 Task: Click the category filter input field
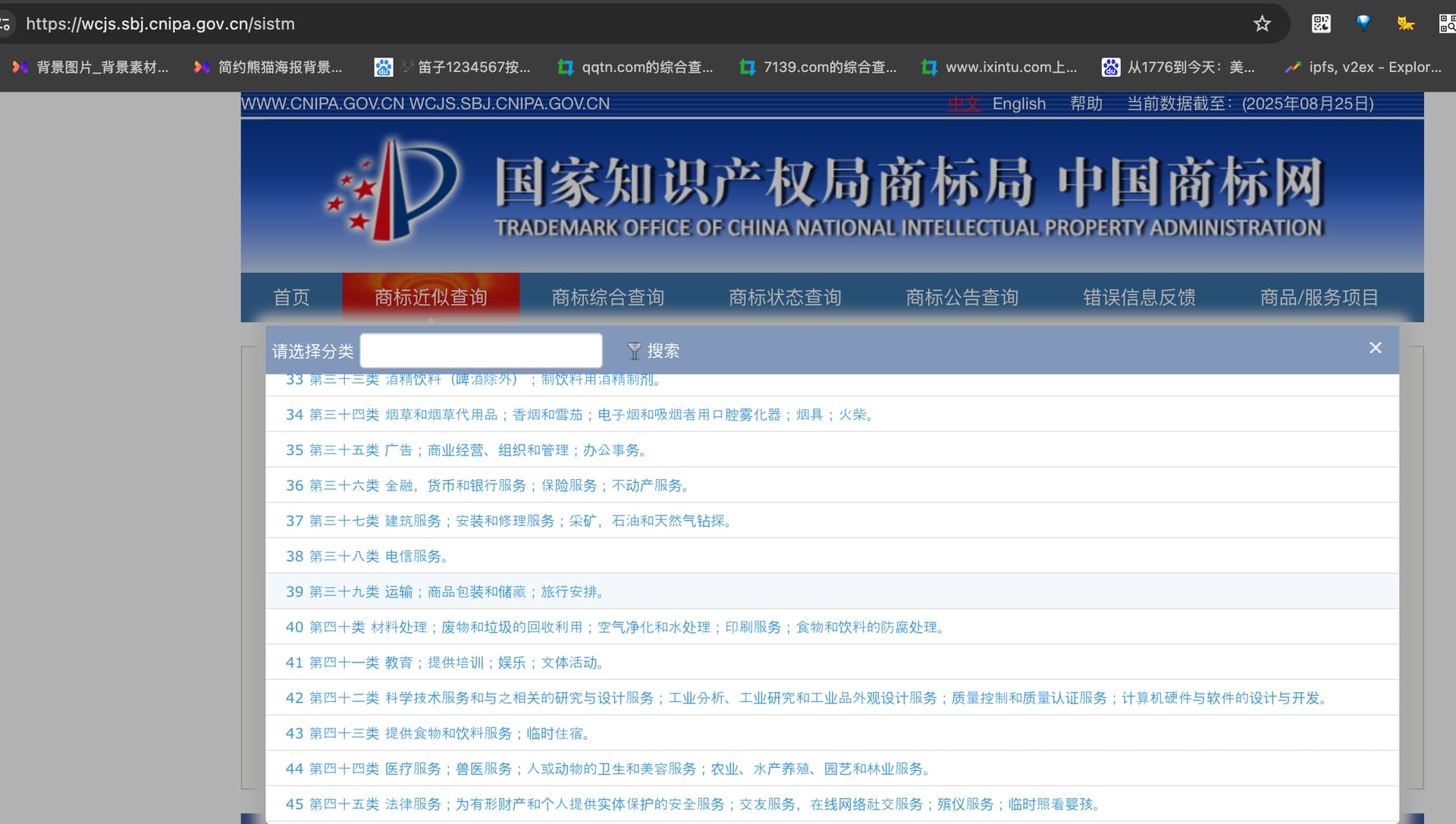pos(481,350)
